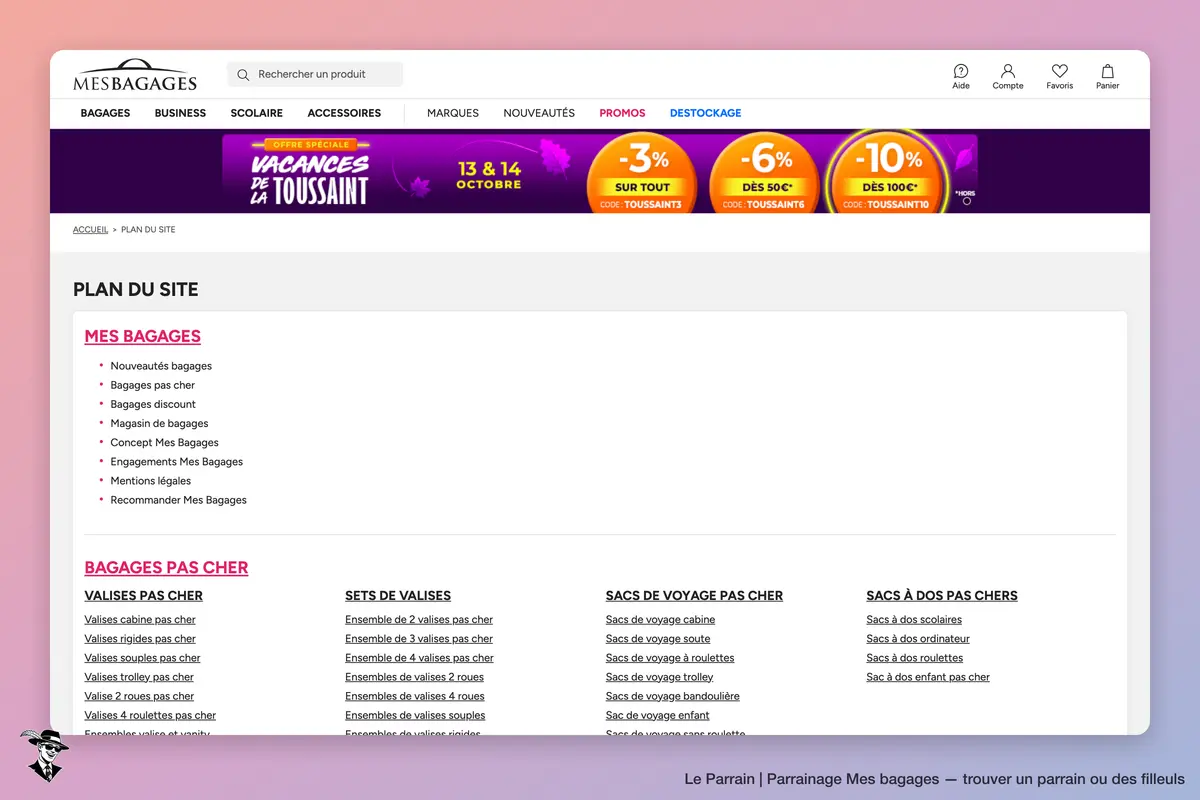Open Recommander Mes Bagages link
Viewport: 1200px width, 800px height.
pyautogui.click(x=179, y=500)
